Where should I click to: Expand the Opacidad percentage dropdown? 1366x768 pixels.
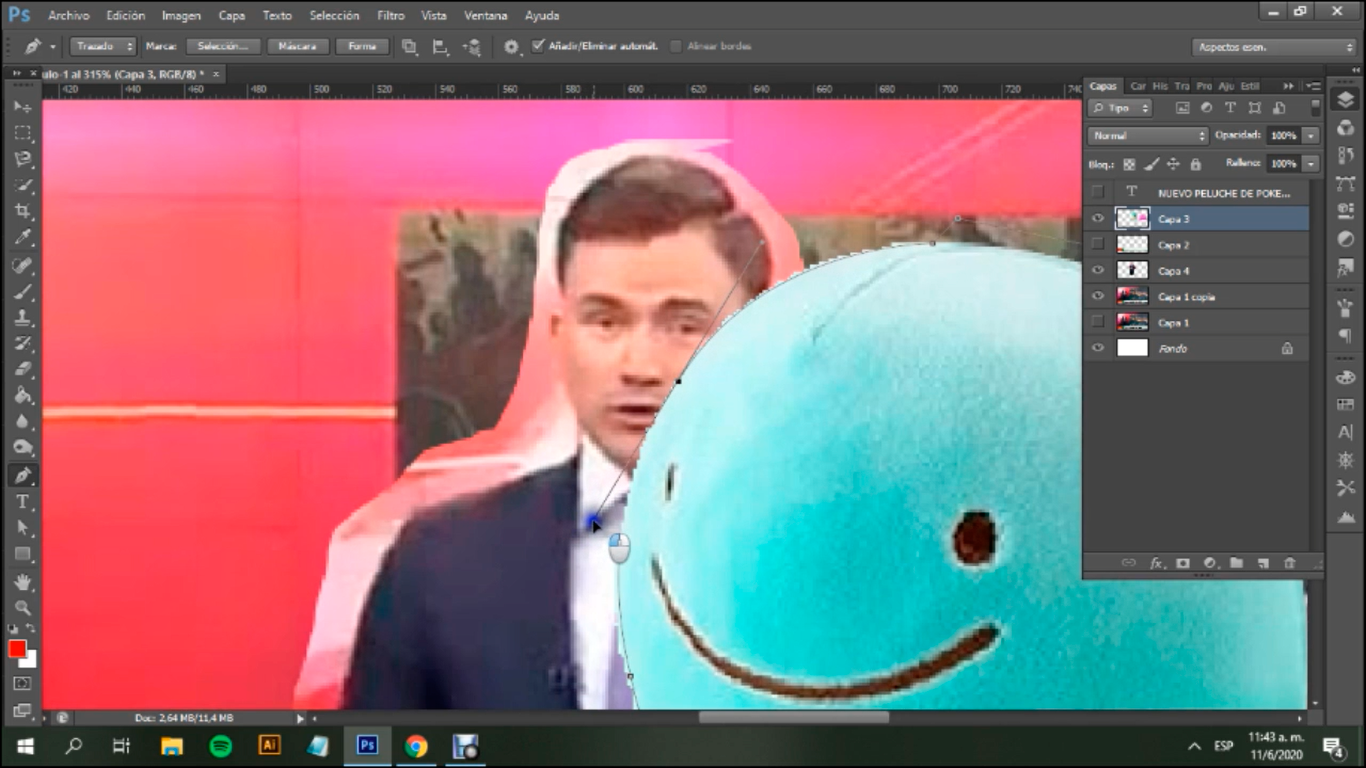1310,136
